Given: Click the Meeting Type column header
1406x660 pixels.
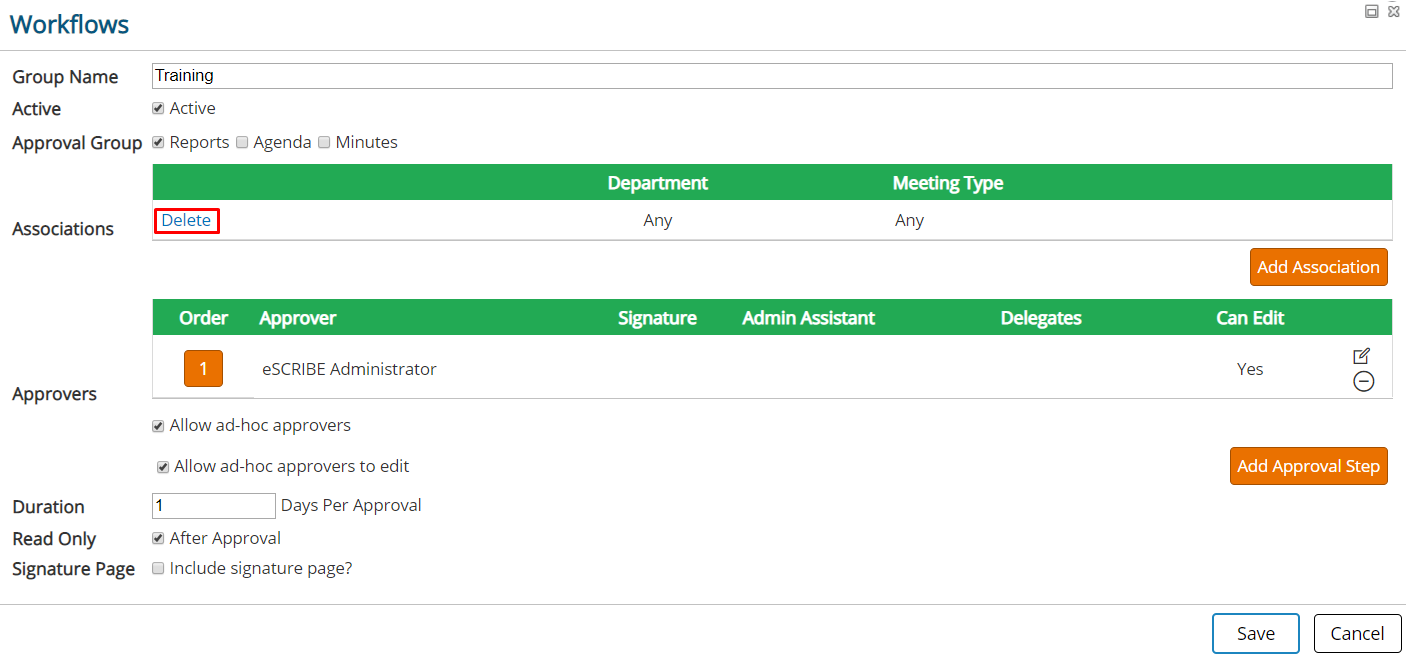Looking at the screenshot, I should (948, 183).
